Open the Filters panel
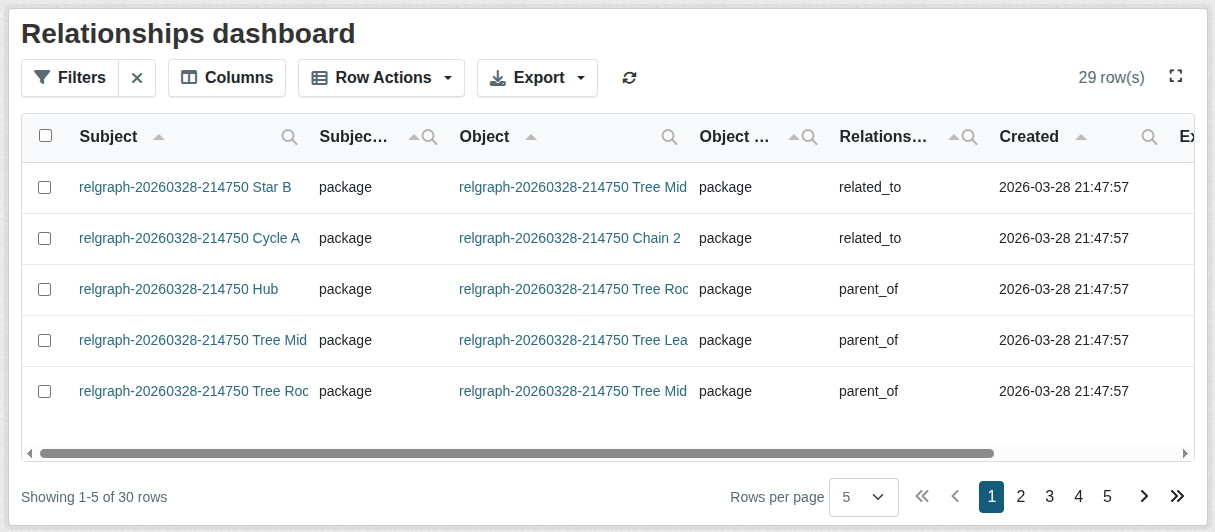This screenshot has height=532, width=1215. pos(70,78)
